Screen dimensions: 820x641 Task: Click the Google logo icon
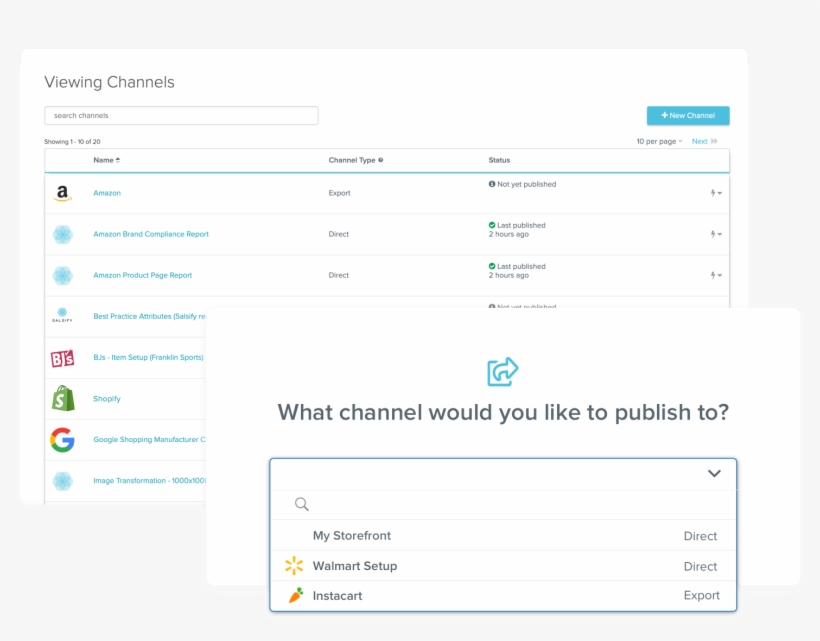coord(63,439)
